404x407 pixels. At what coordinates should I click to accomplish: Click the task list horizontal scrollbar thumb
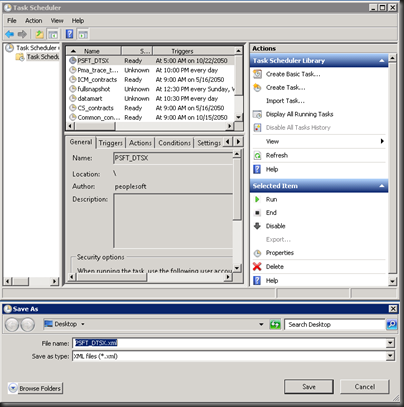coord(95,126)
